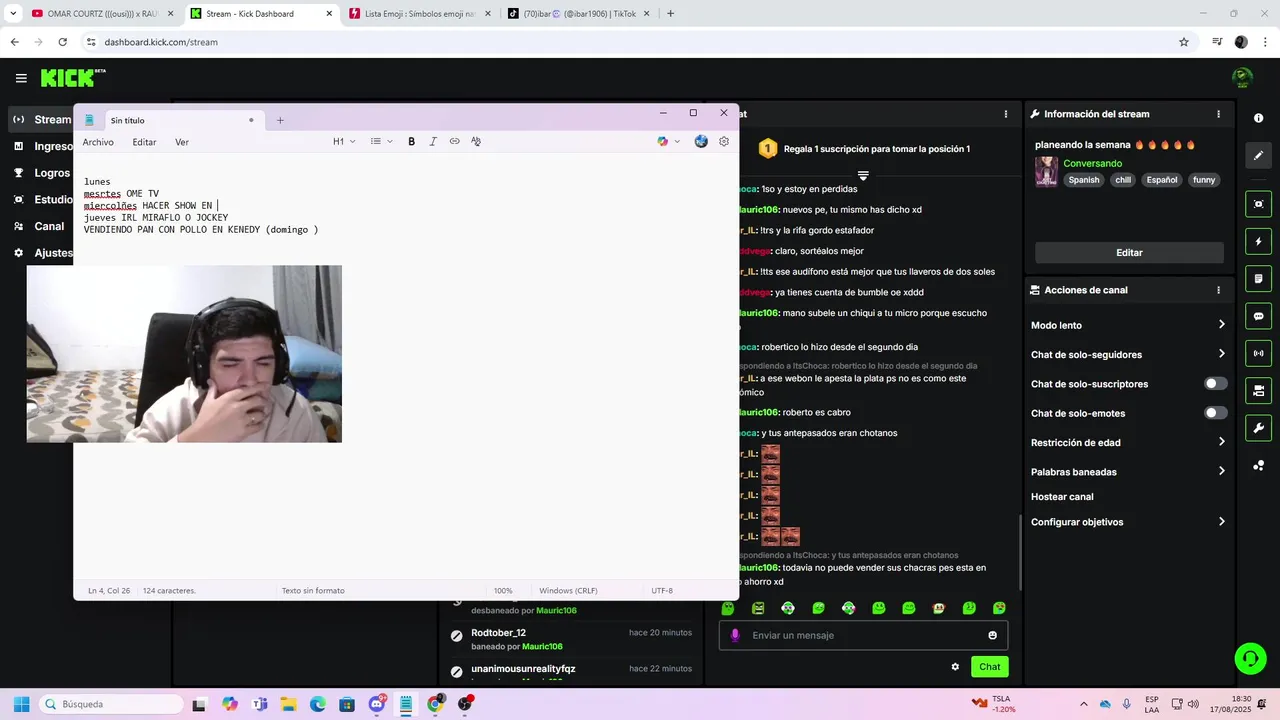1280x720 pixels.
Task: Open a new browser tab
Action: (670, 13)
